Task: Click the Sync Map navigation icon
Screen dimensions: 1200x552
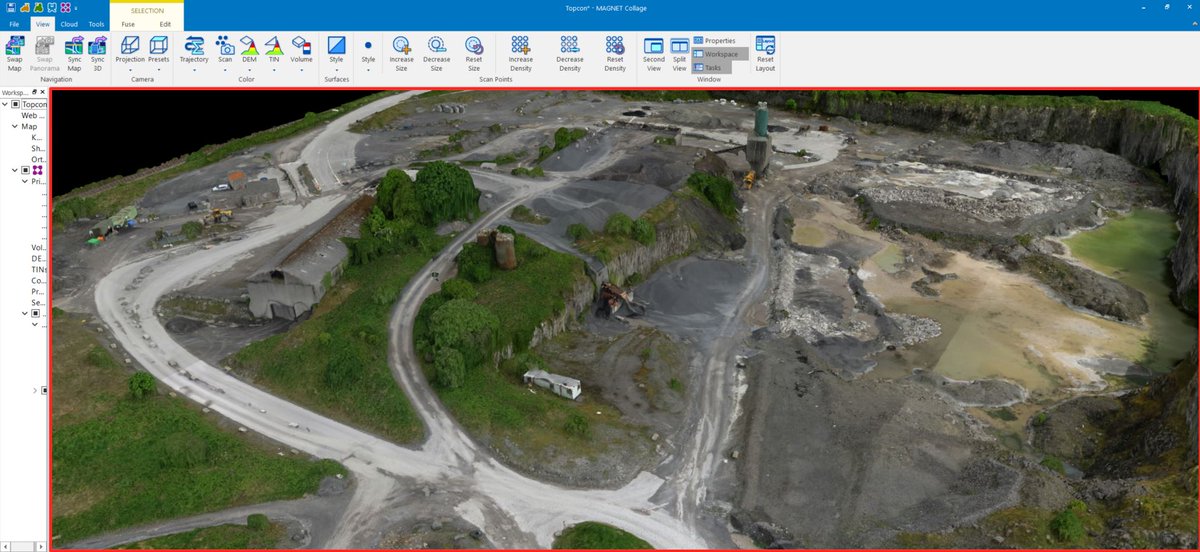Action: click(74, 45)
